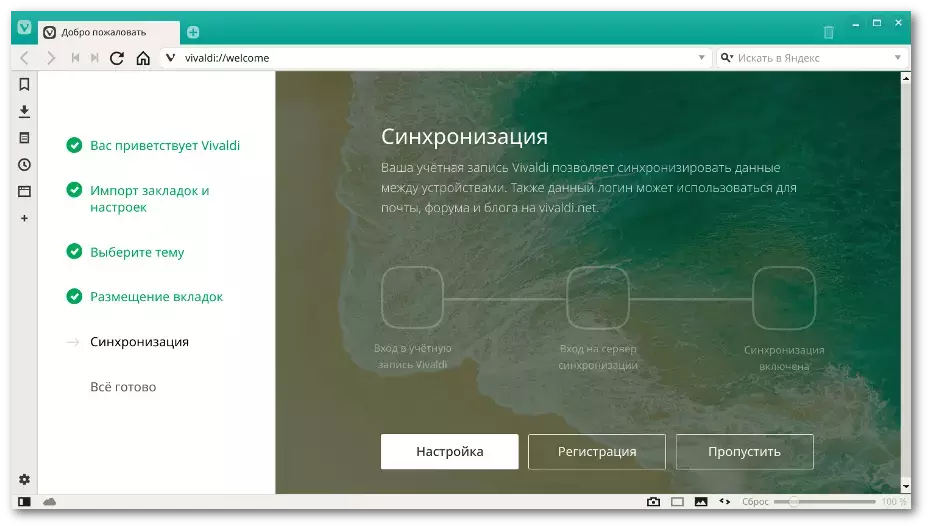This screenshot has width=930, height=528.
Task: Open the closed tabs trash icon
Action: point(829,32)
